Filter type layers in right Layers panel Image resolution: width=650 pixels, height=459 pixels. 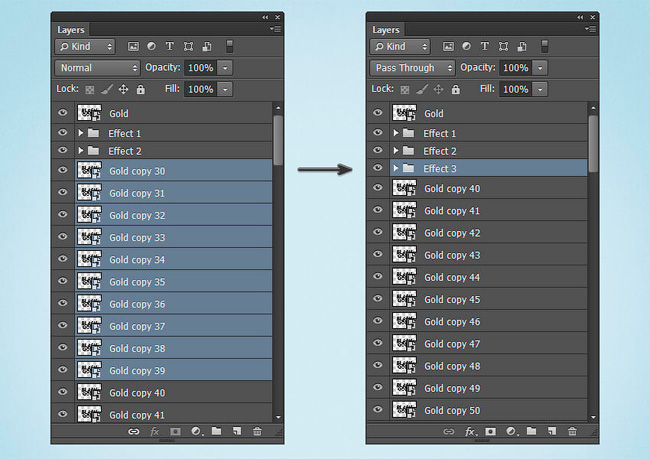point(485,46)
